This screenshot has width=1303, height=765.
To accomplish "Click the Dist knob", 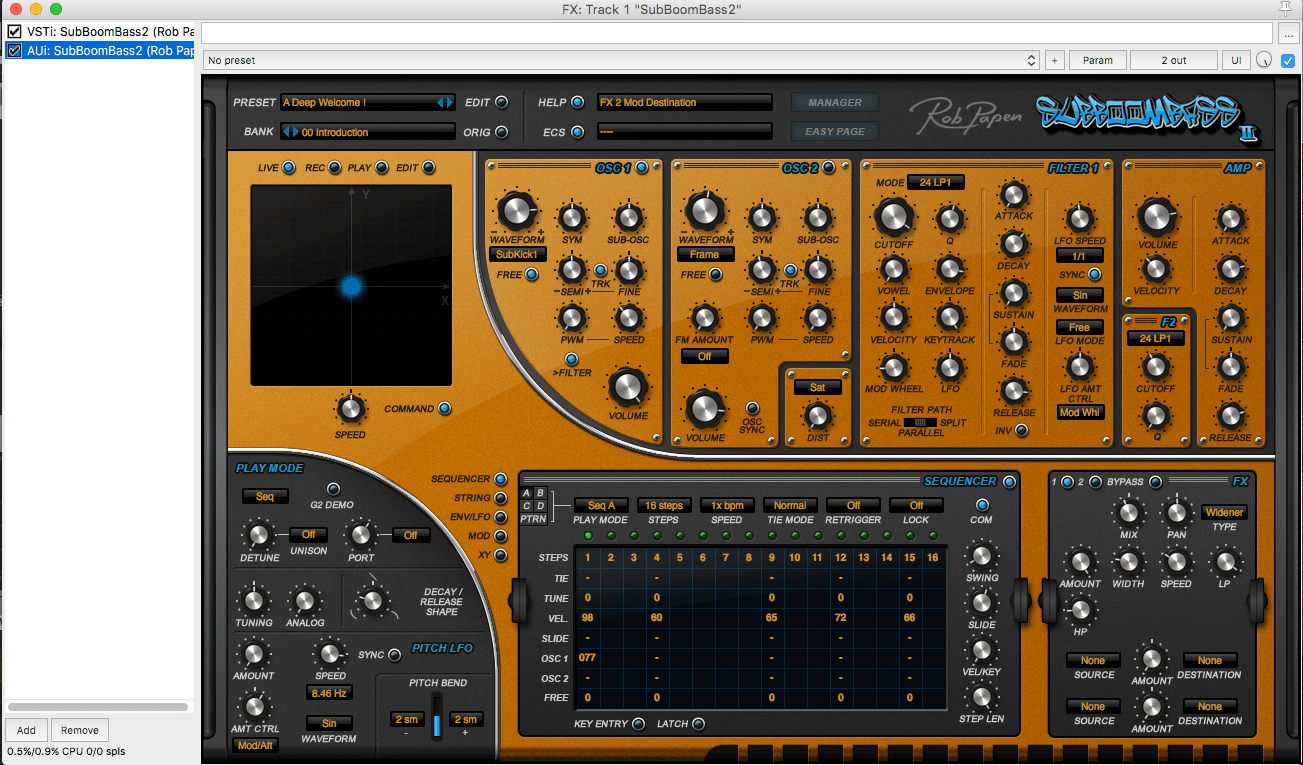I will (x=818, y=415).
